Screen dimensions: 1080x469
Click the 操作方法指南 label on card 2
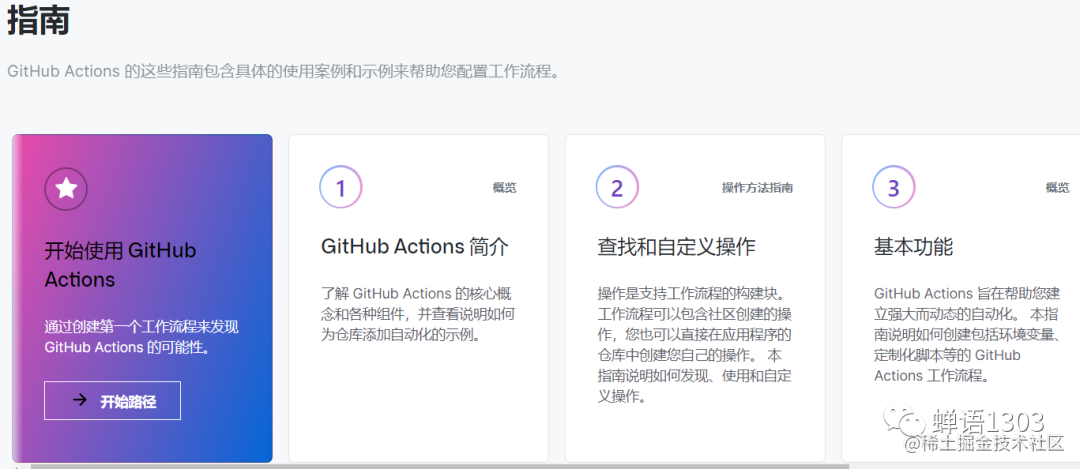coord(757,188)
